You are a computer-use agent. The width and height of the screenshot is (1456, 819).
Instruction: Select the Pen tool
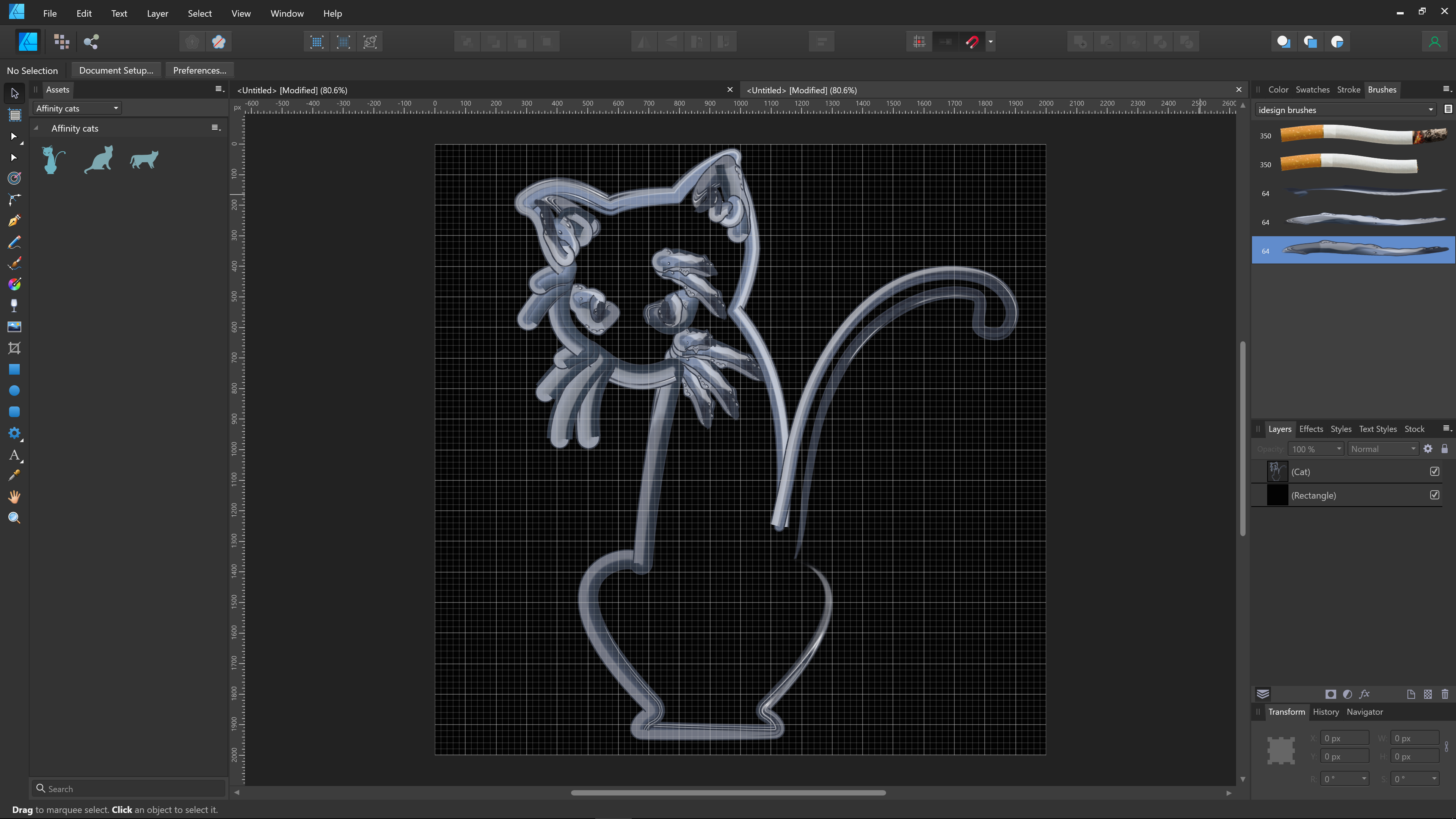15,221
